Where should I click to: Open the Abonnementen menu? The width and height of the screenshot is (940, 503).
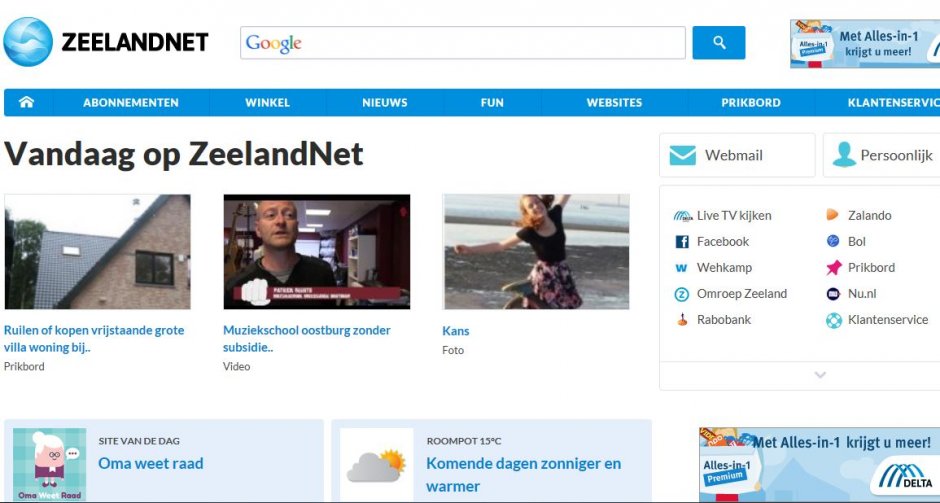coord(131,103)
